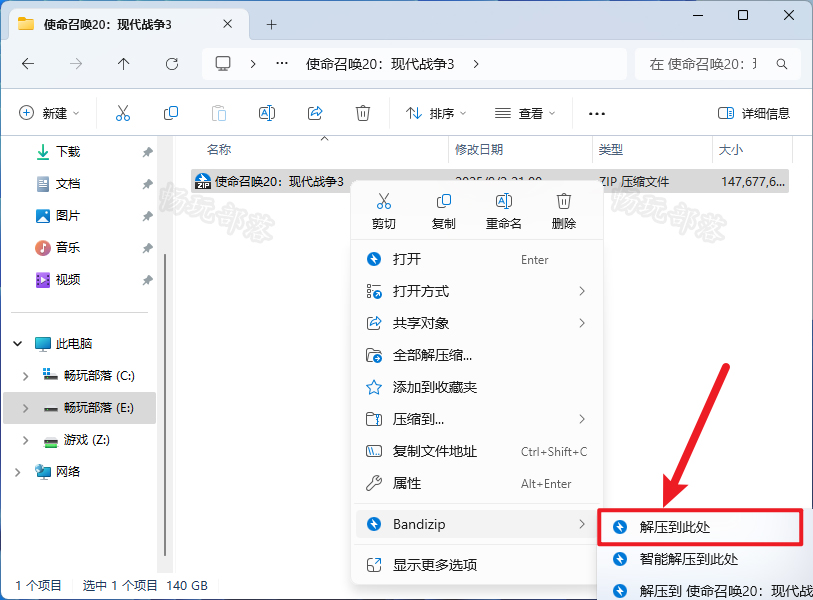Open the 压缩到... submenu
The image size is (813, 600).
click(477, 419)
